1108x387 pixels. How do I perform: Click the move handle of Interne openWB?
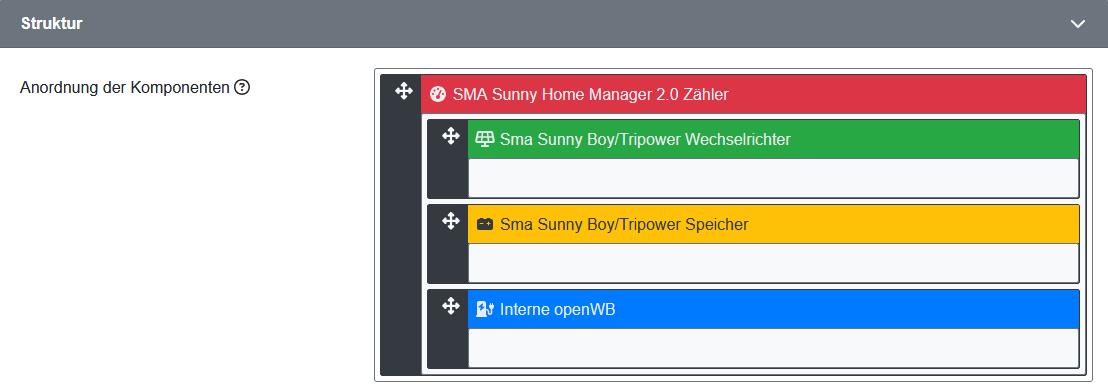(x=451, y=306)
